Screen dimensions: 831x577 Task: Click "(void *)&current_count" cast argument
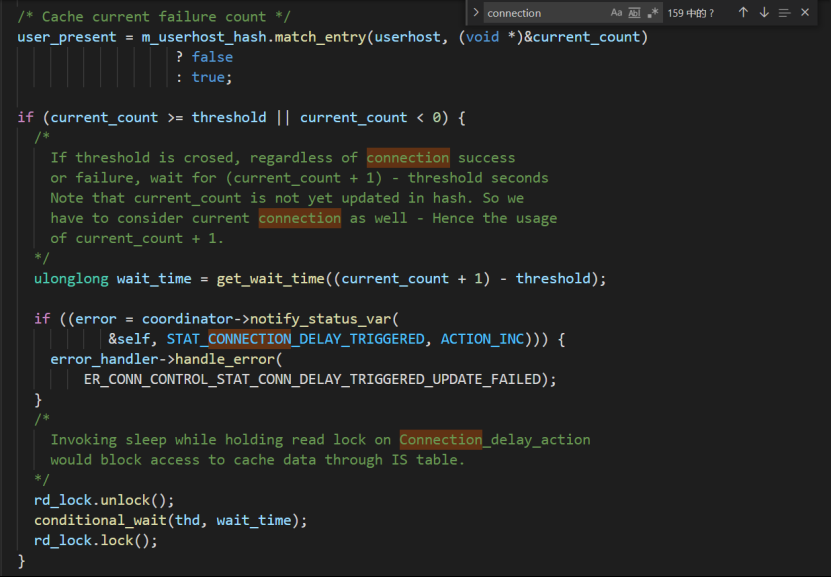click(550, 37)
